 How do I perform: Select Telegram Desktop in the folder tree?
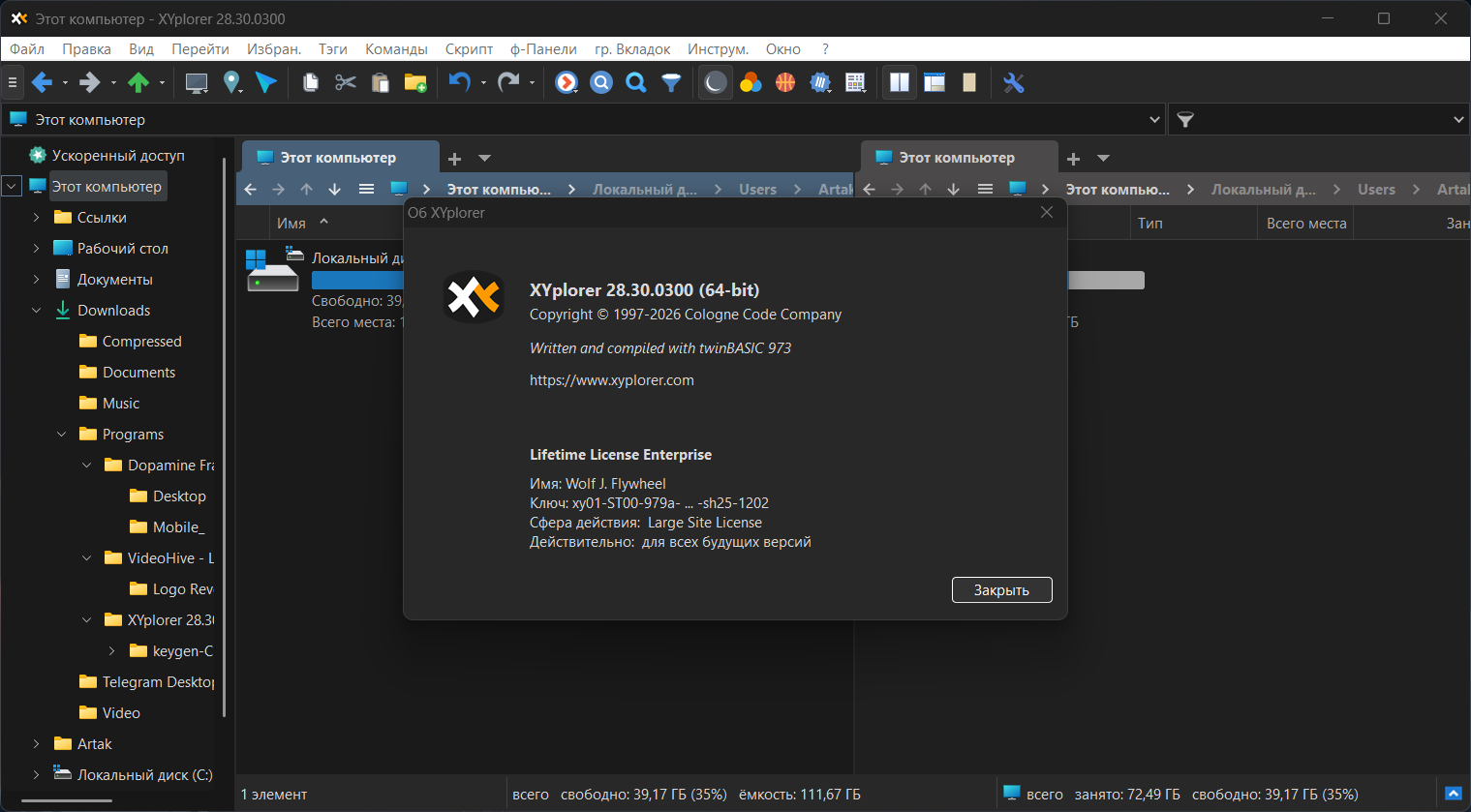[x=159, y=682]
